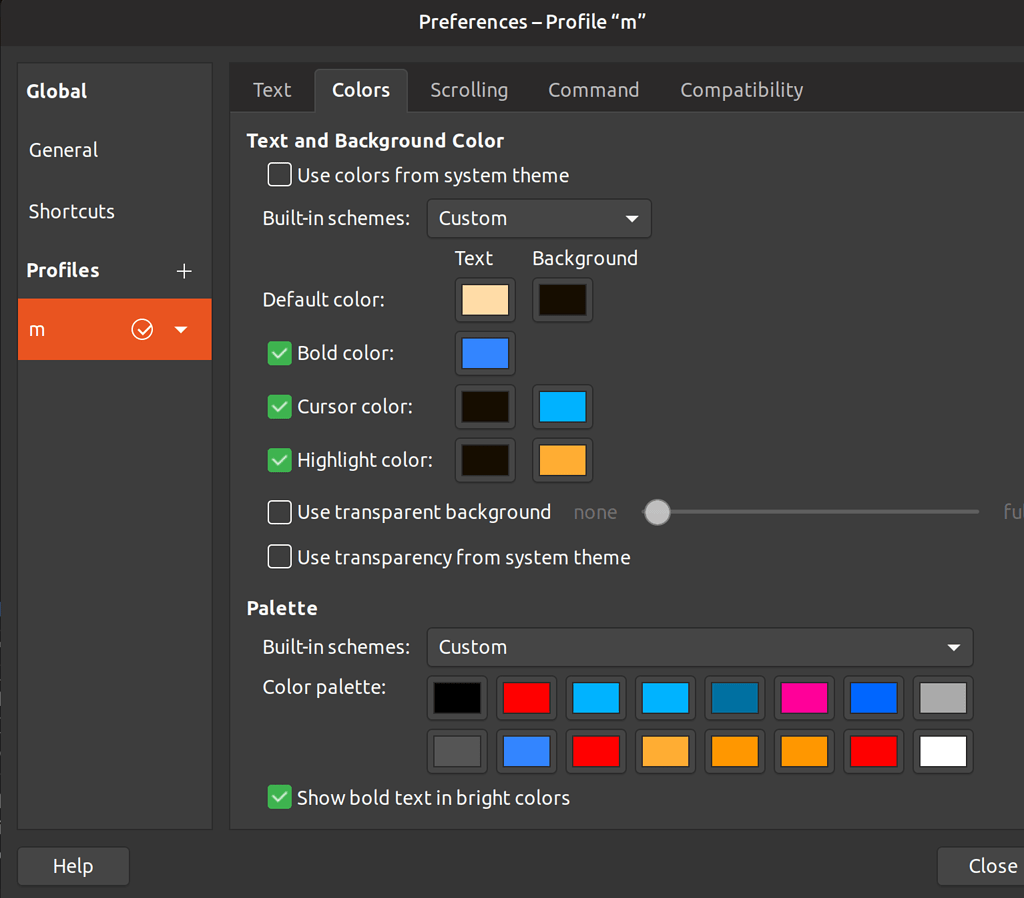This screenshot has height=898, width=1024.
Task: Switch to the Text tab
Action: [271, 89]
